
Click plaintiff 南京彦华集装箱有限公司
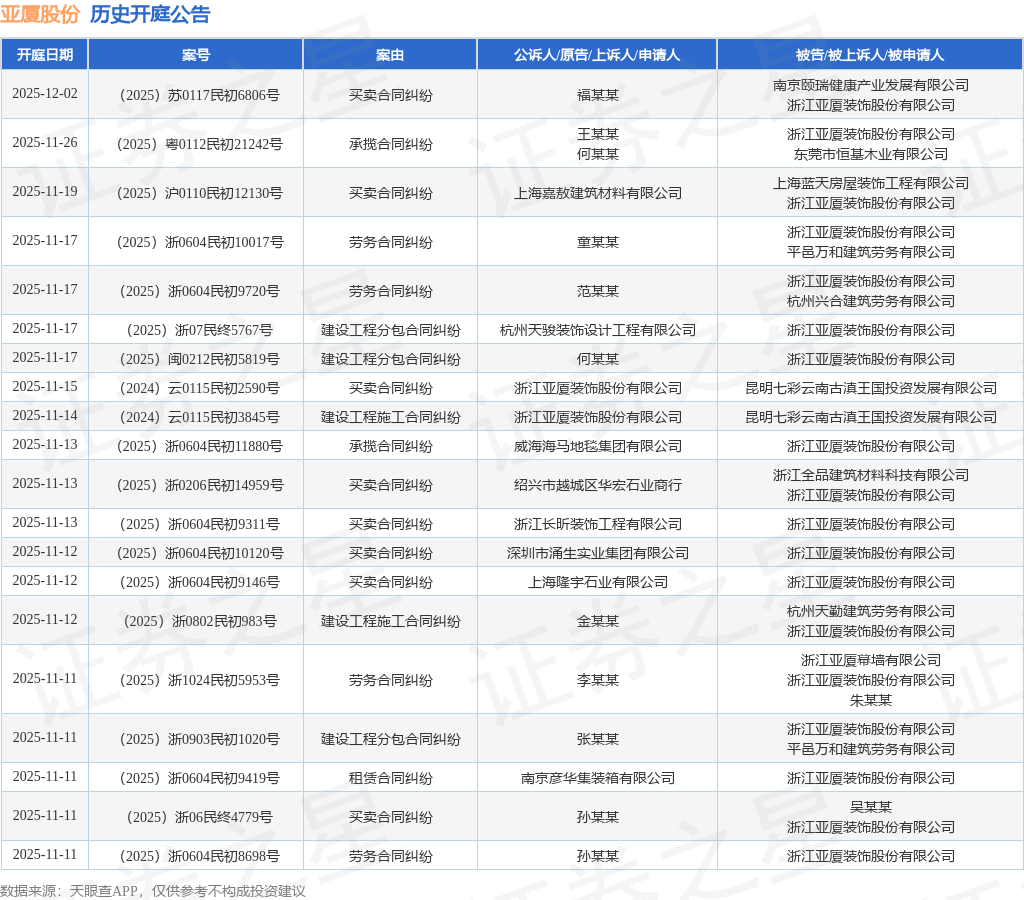(x=597, y=779)
